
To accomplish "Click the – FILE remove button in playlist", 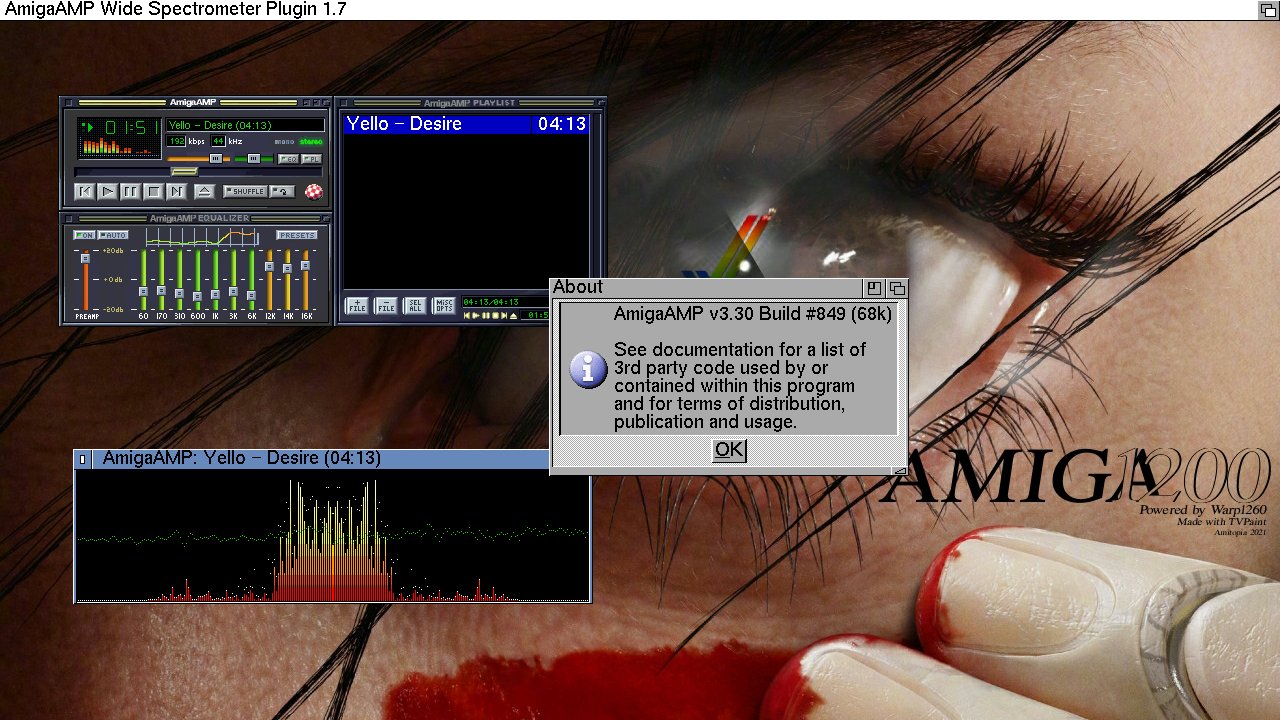I will (x=386, y=305).
